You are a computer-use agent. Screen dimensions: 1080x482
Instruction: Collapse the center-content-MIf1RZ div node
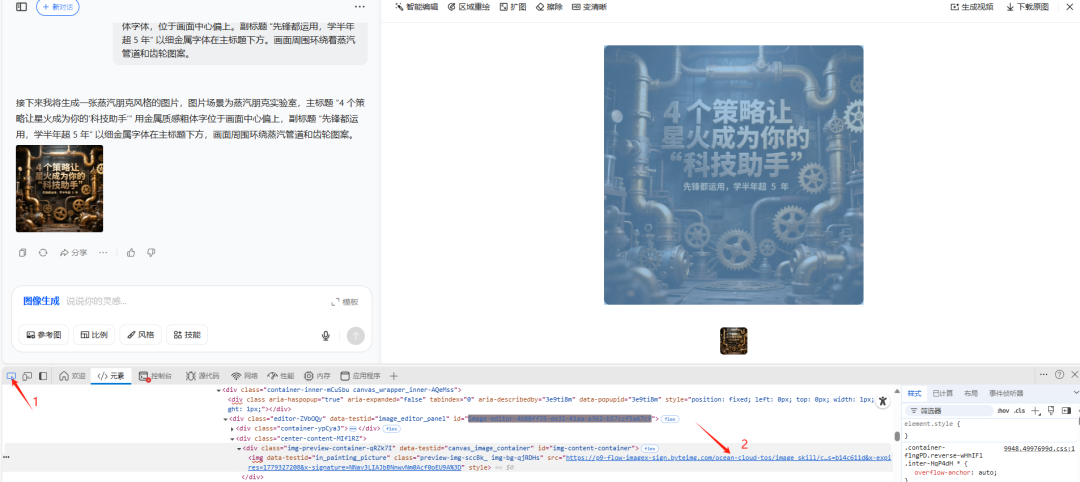click(x=232, y=438)
